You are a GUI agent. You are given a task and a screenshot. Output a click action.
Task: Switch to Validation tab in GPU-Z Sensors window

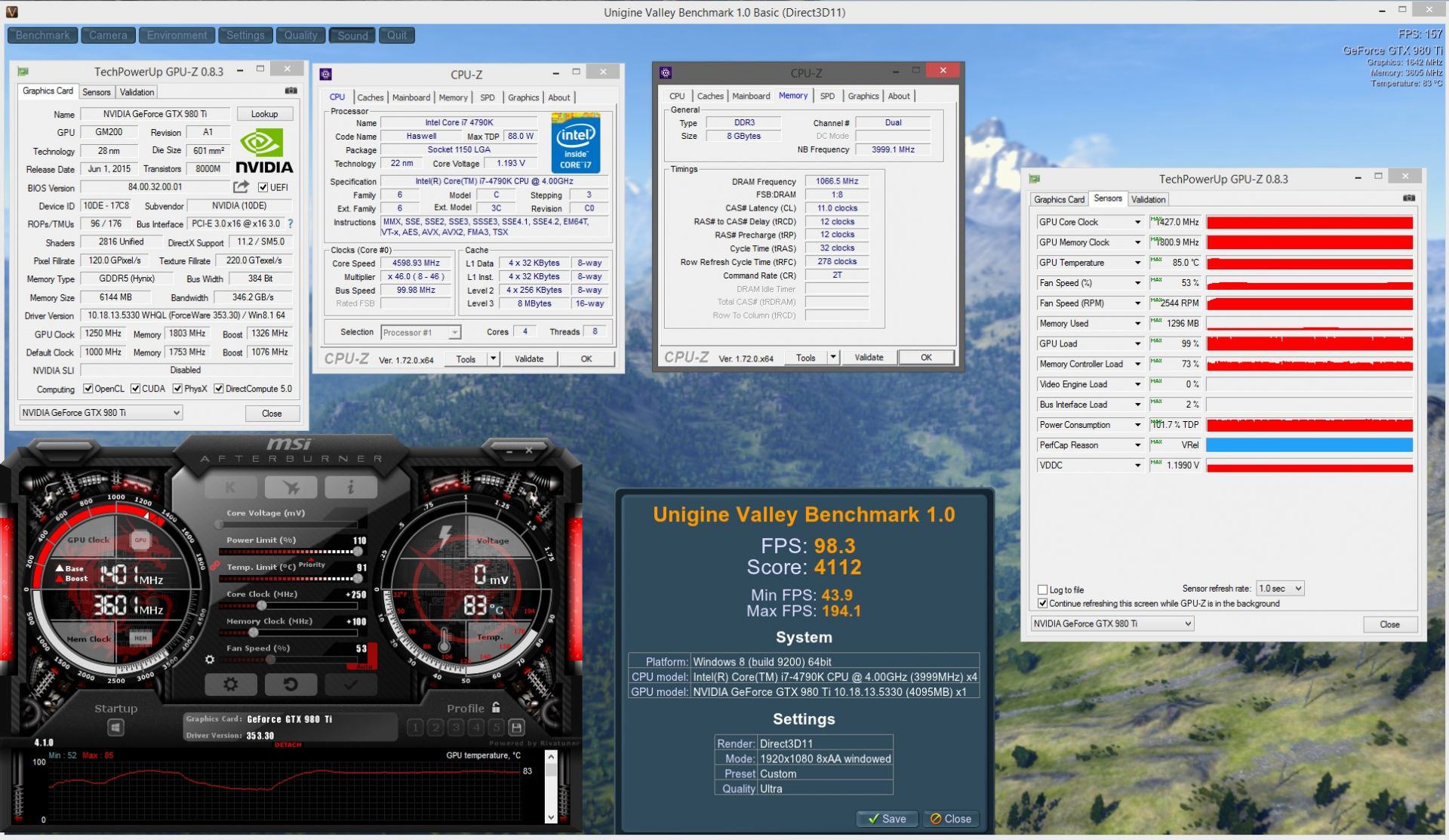tap(1148, 199)
